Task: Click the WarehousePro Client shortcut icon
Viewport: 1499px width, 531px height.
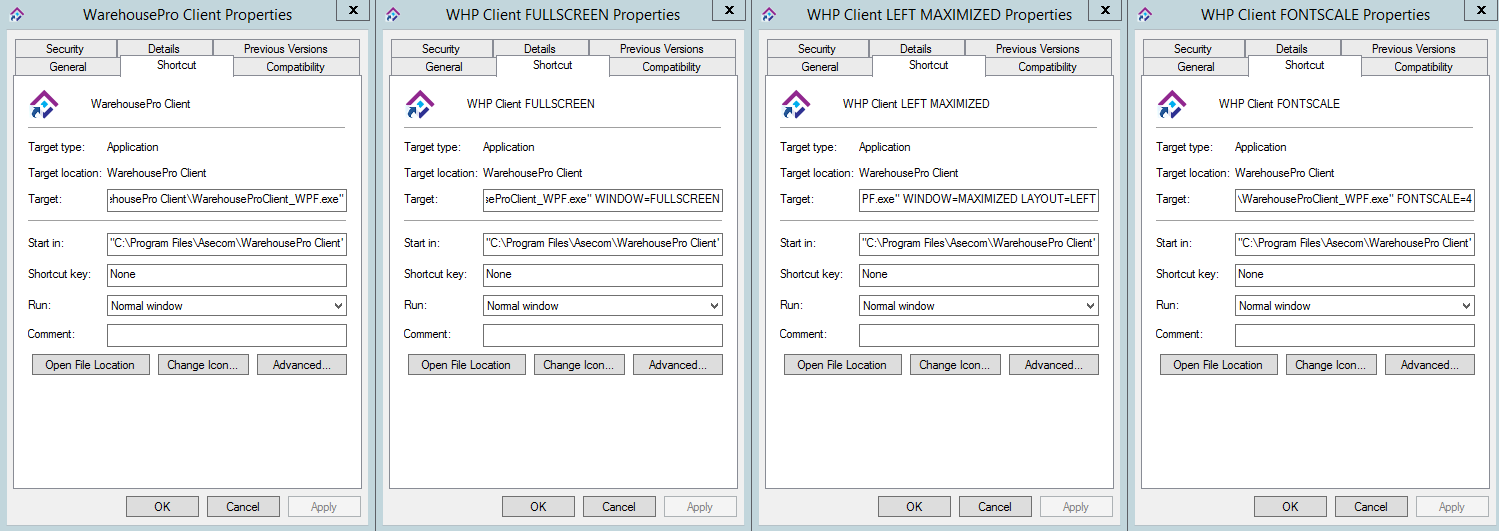Action: [44, 104]
